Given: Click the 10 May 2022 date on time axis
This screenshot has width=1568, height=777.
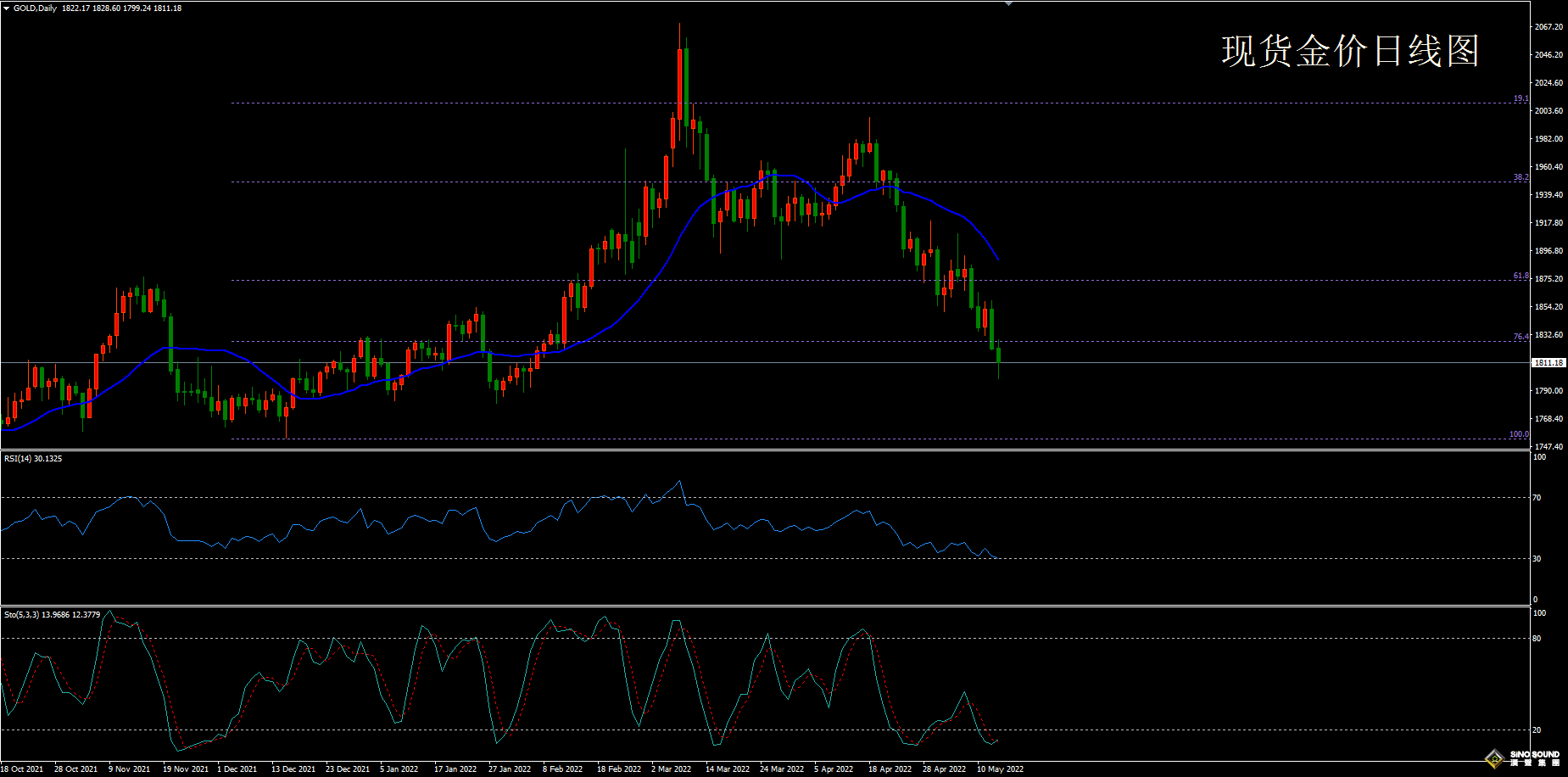Looking at the screenshot, I should point(1000,769).
